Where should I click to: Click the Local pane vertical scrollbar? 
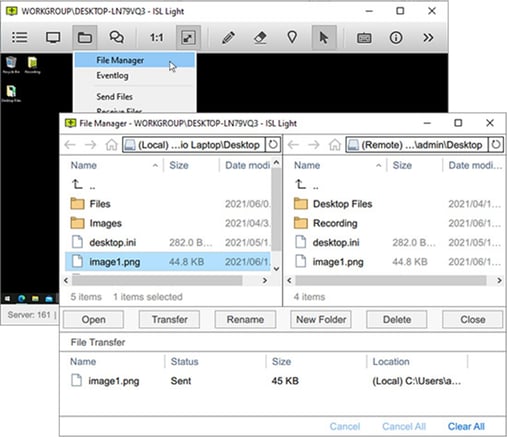click(276, 209)
